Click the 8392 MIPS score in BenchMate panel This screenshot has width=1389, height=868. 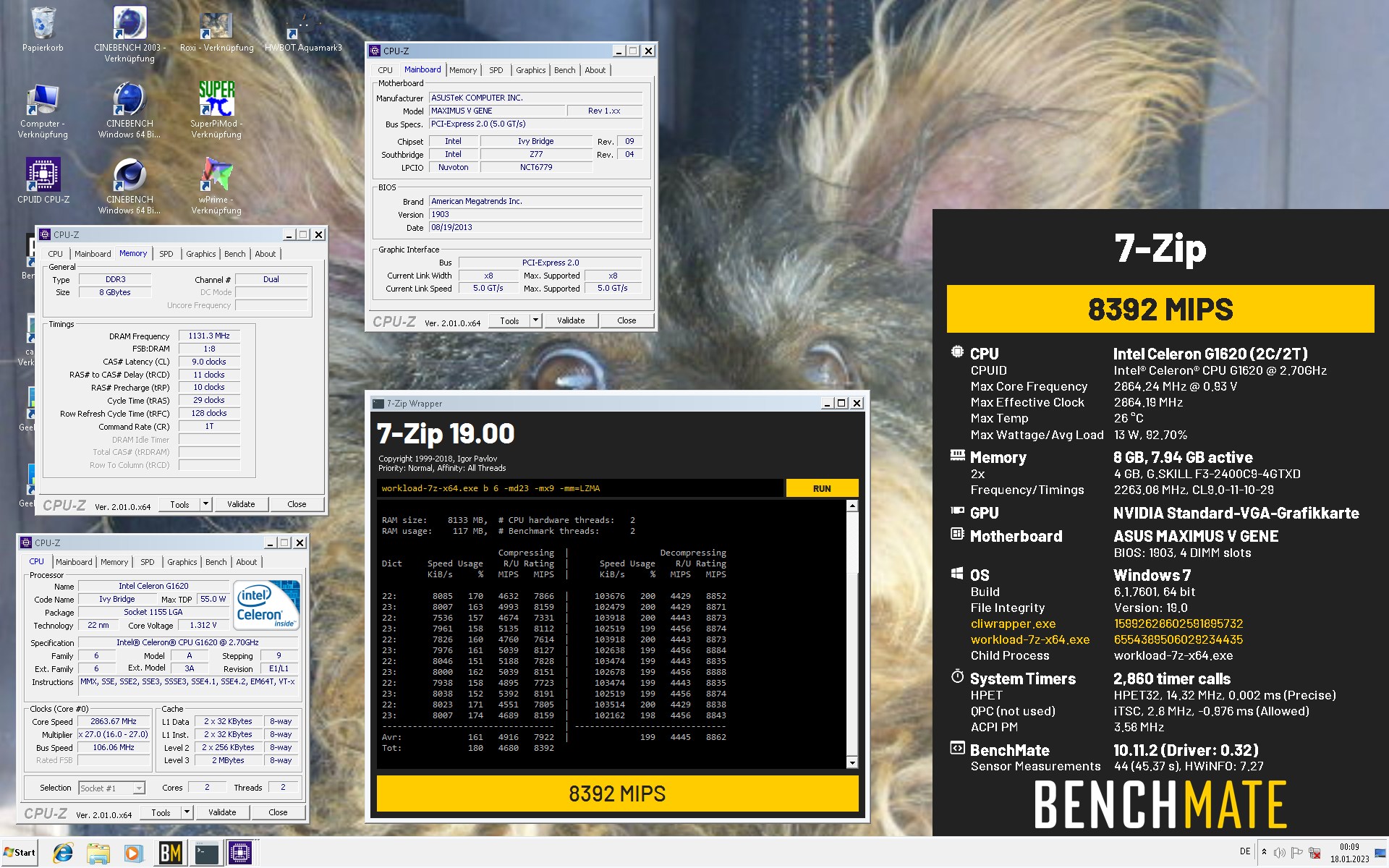(1160, 309)
